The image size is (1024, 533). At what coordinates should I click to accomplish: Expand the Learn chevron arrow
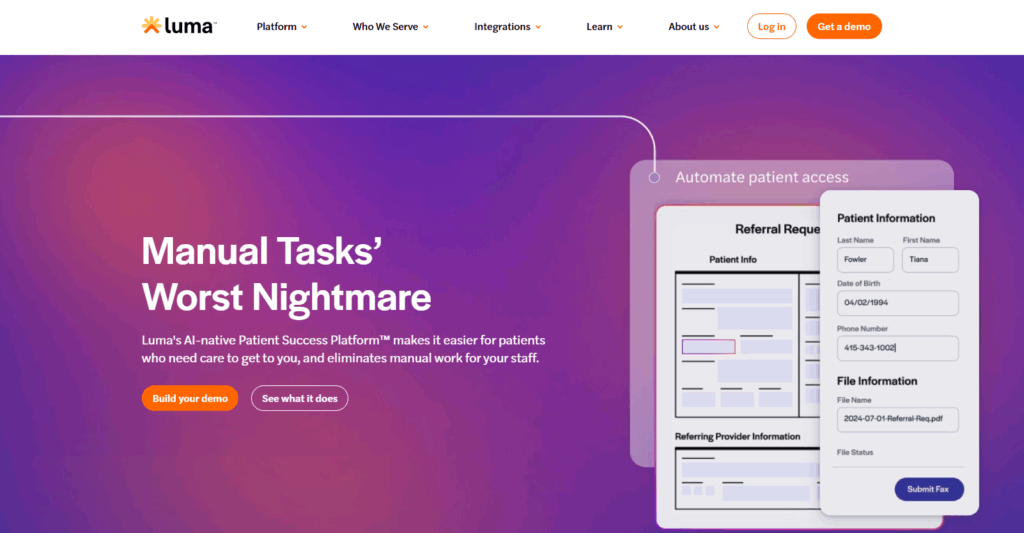pyautogui.click(x=620, y=27)
